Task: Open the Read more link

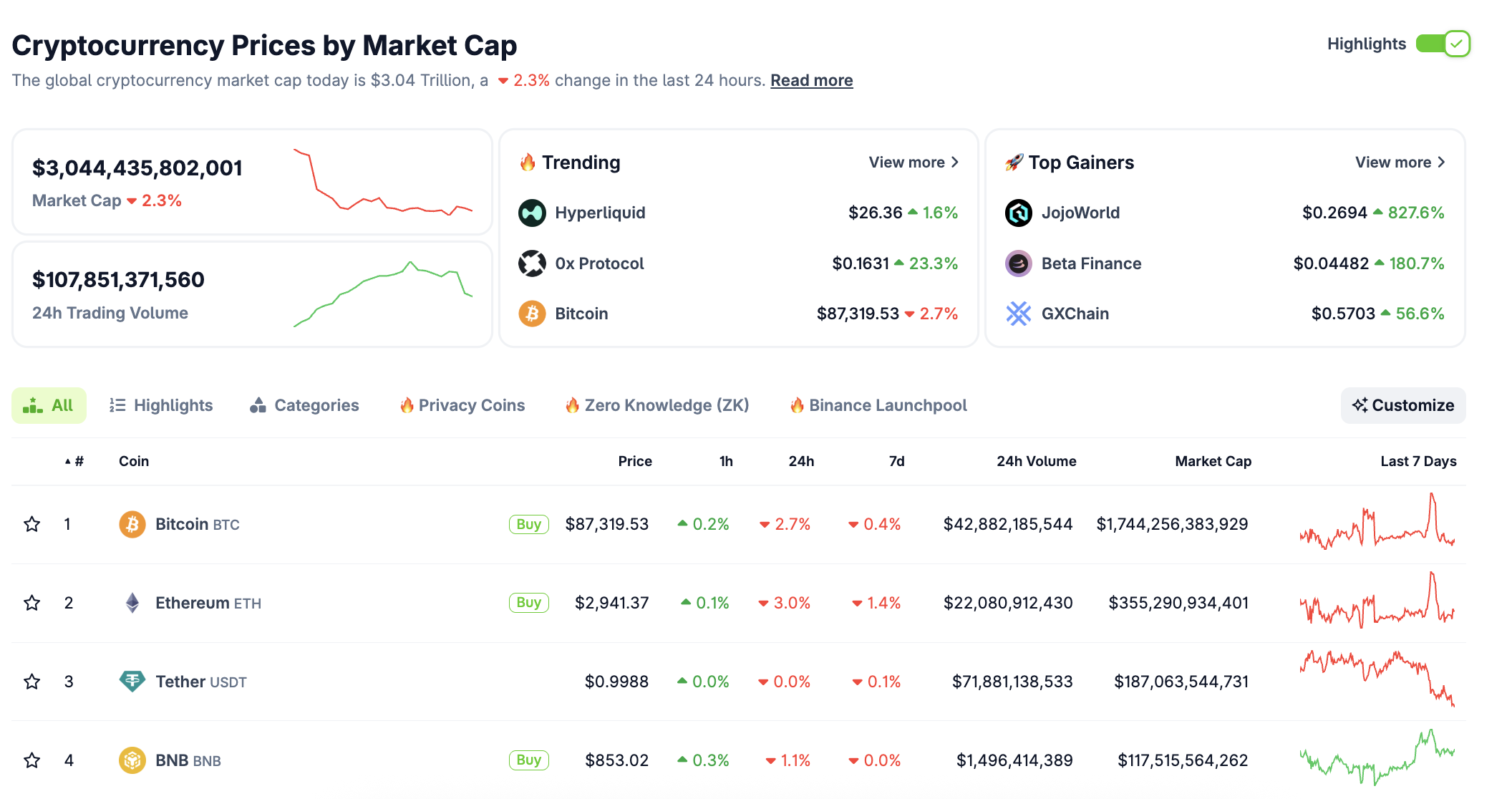Action: [x=811, y=79]
